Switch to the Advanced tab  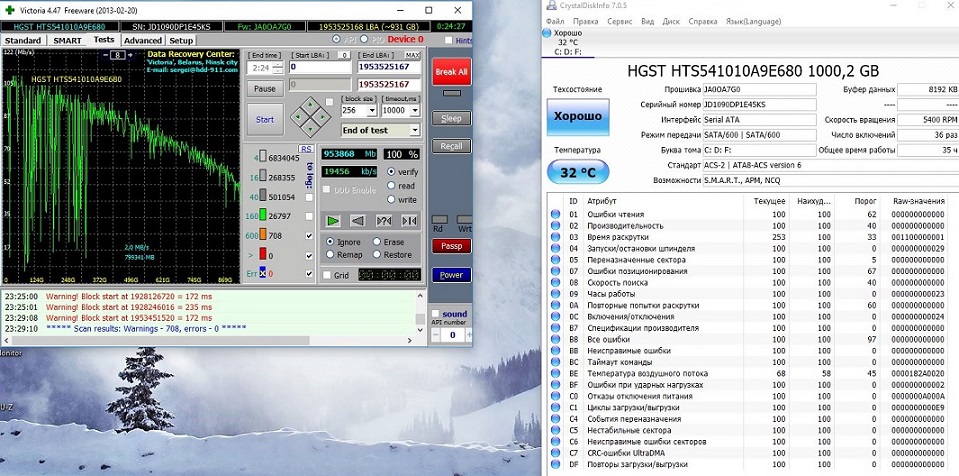coord(143,40)
